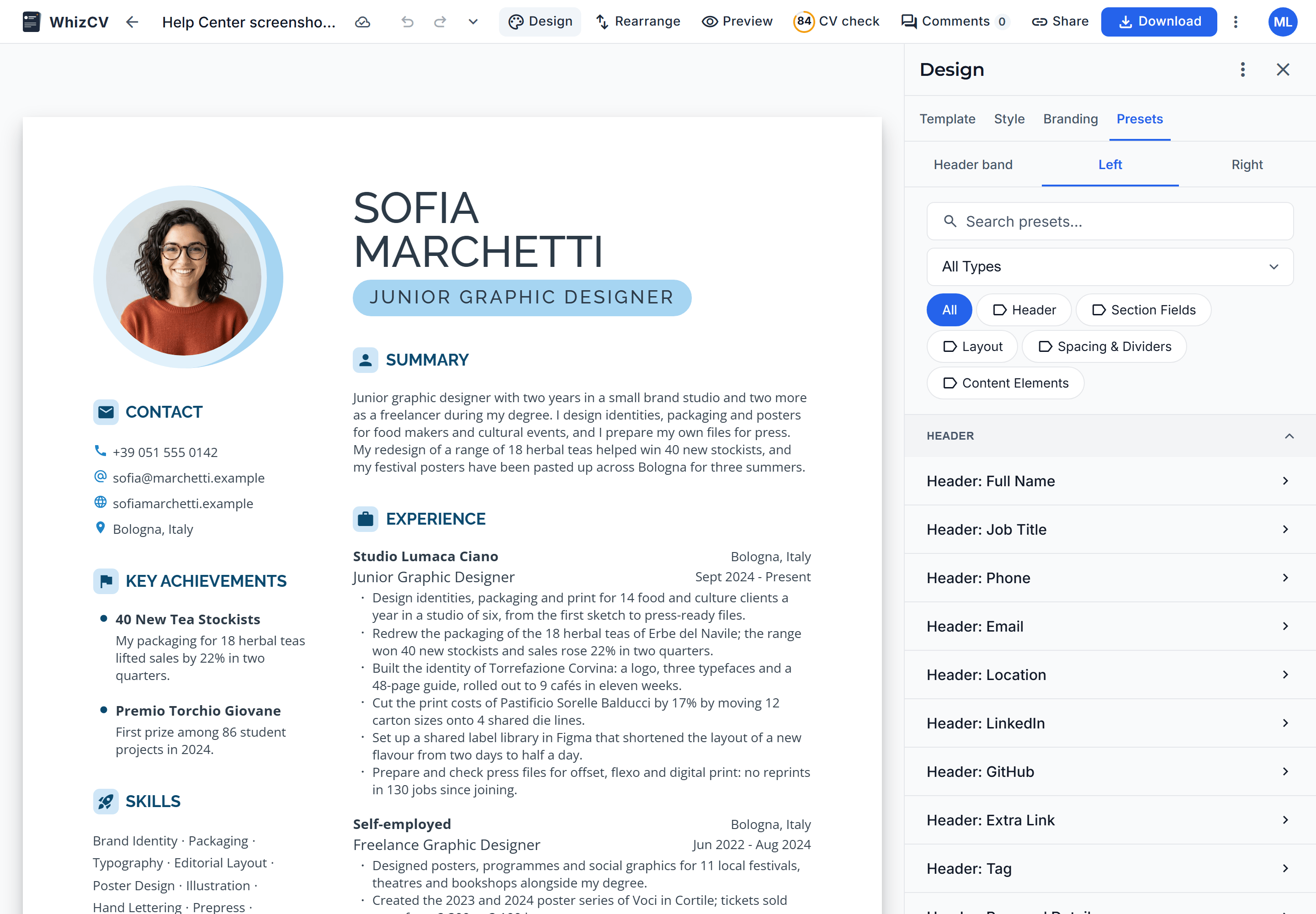Expand Header: LinkedIn preset

click(1110, 723)
